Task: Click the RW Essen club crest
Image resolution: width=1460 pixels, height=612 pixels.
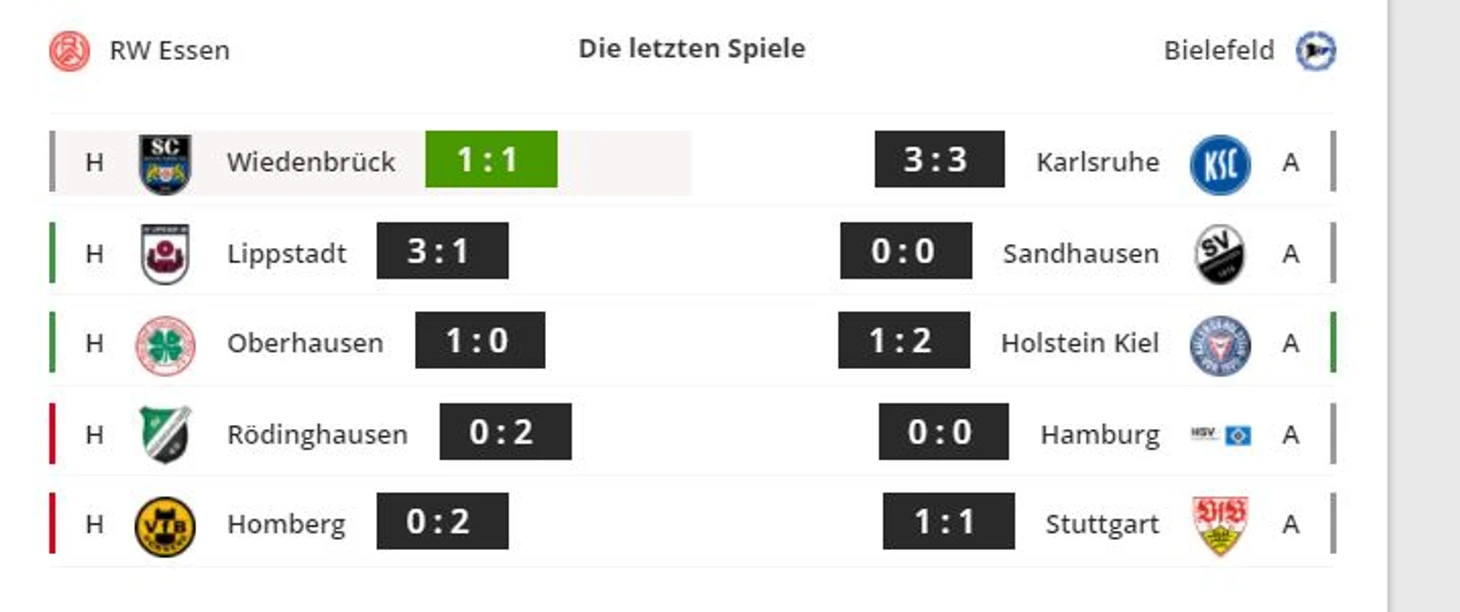Action: tap(70, 50)
